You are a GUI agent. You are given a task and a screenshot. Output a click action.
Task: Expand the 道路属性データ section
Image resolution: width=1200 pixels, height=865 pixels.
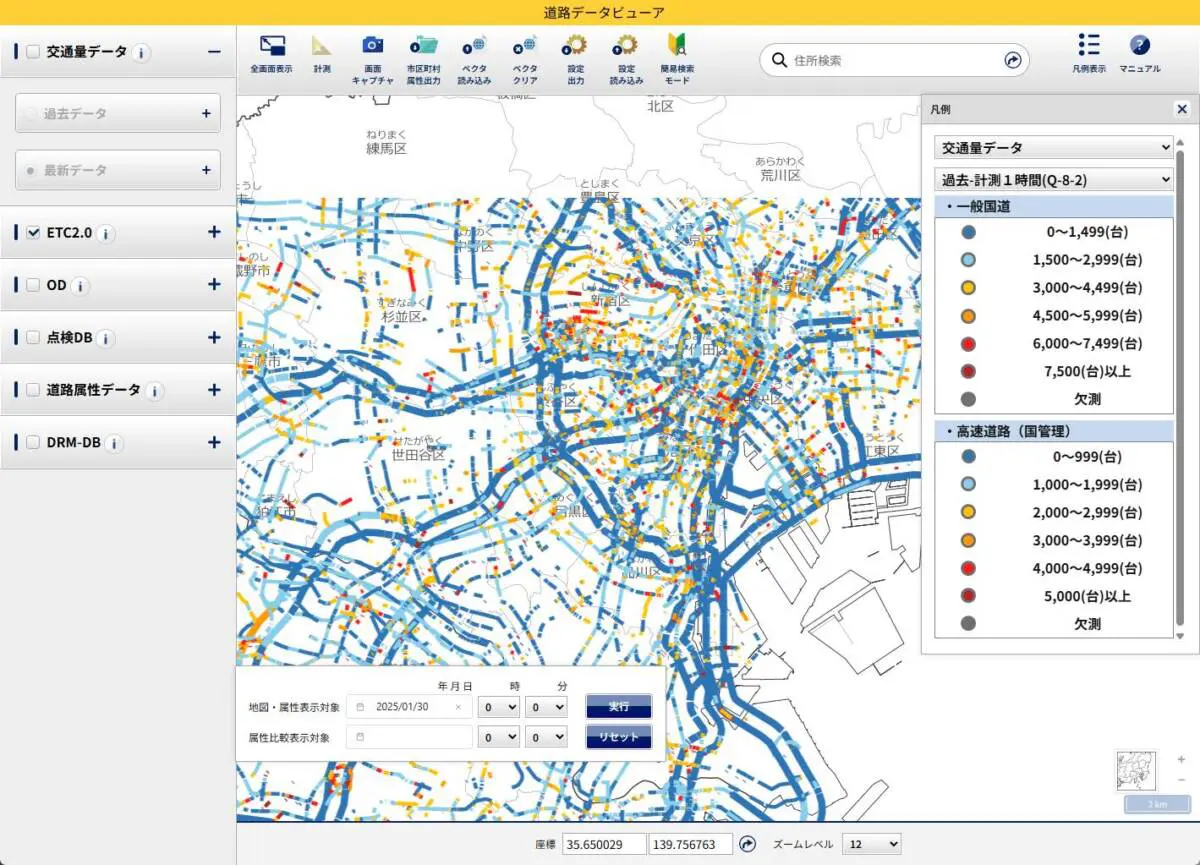coord(214,390)
